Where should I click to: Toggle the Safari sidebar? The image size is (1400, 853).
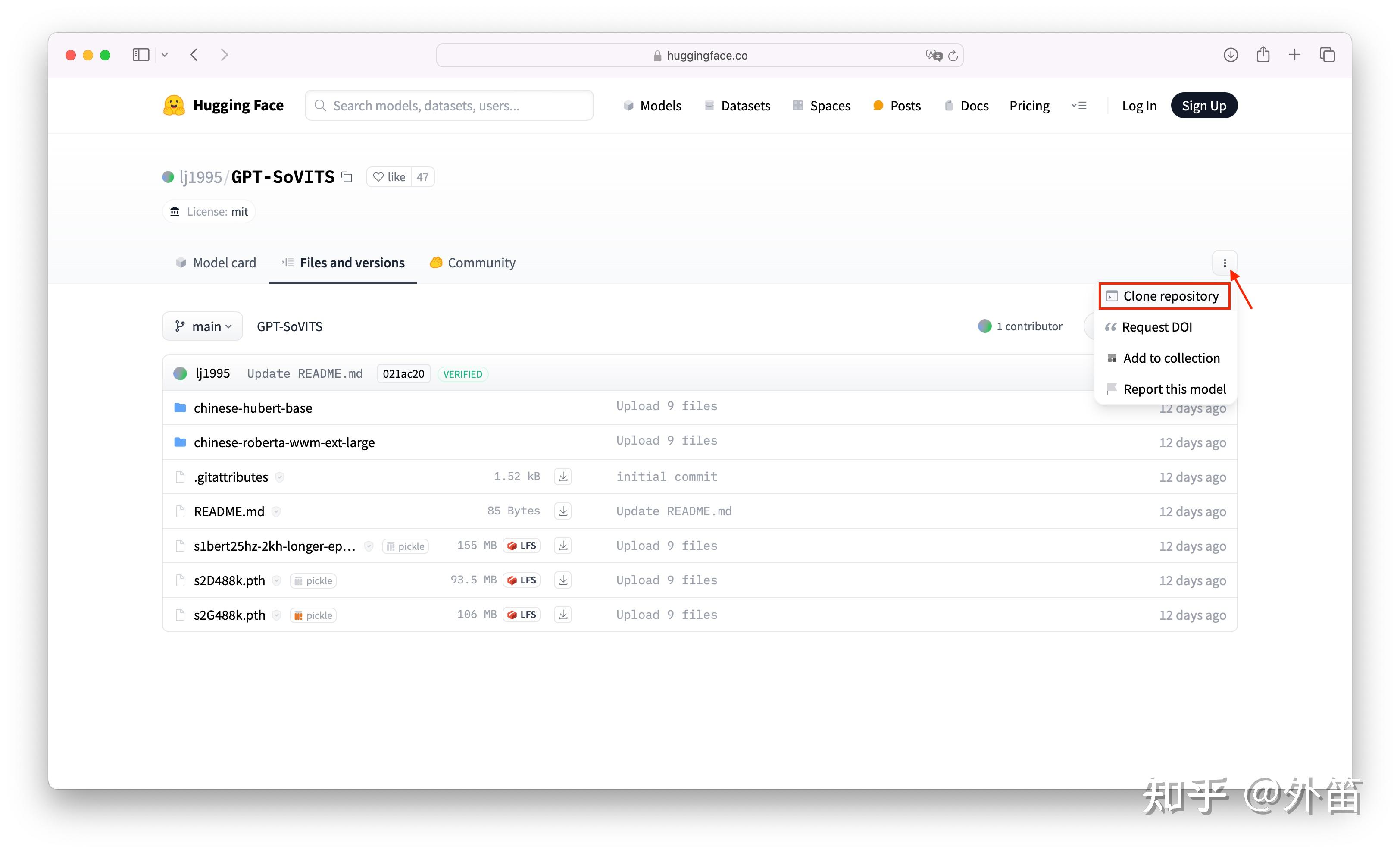141,55
